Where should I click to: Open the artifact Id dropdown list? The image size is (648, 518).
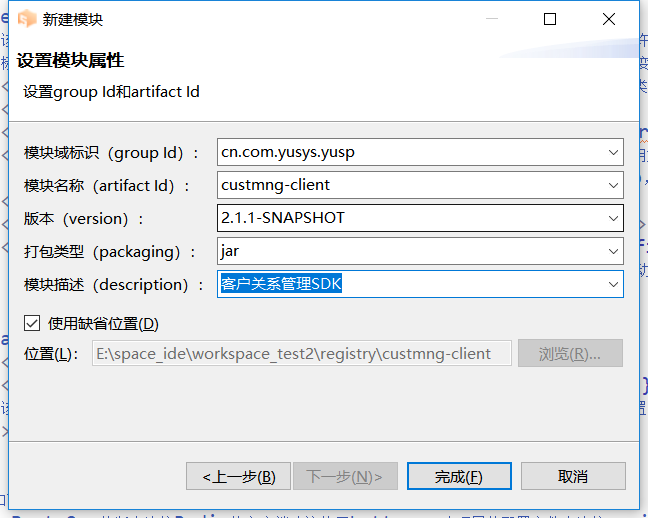pyautogui.click(x=613, y=185)
